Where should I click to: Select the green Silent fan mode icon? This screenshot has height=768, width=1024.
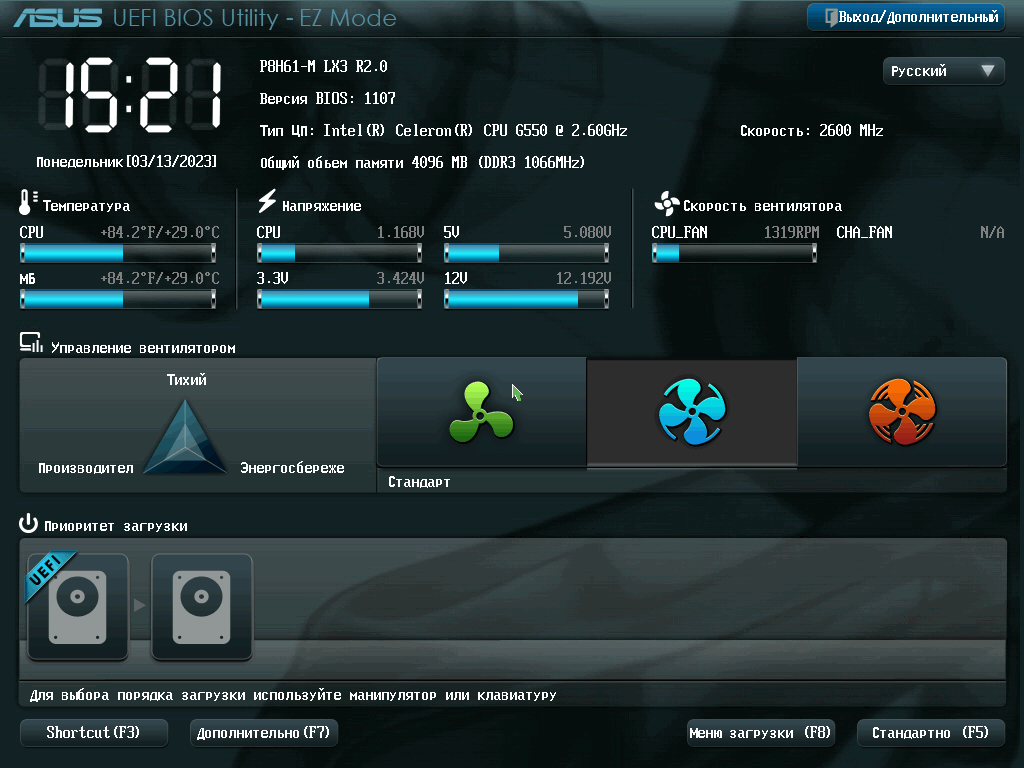click(x=481, y=412)
